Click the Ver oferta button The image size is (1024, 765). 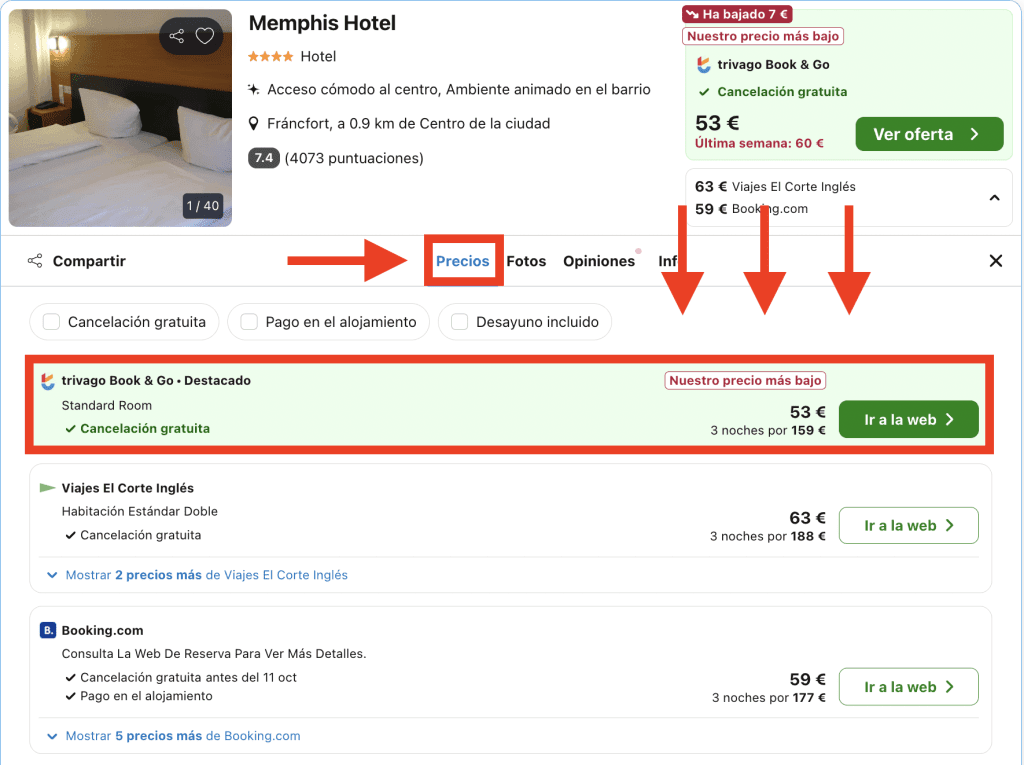[928, 134]
